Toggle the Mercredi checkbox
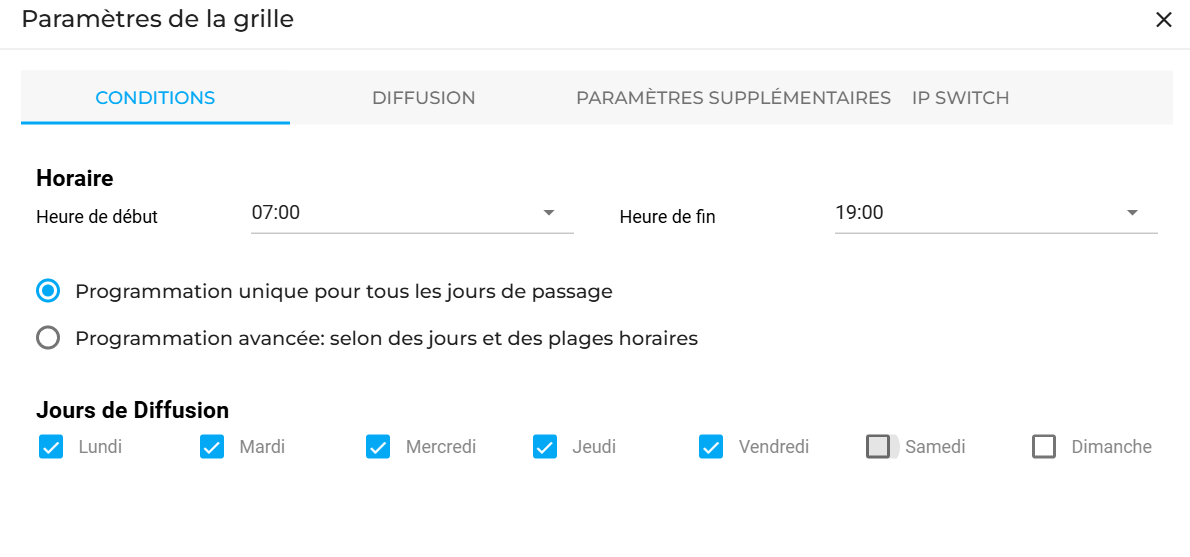Viewport: 1190px width, 557px height. [x=378, y=447]
